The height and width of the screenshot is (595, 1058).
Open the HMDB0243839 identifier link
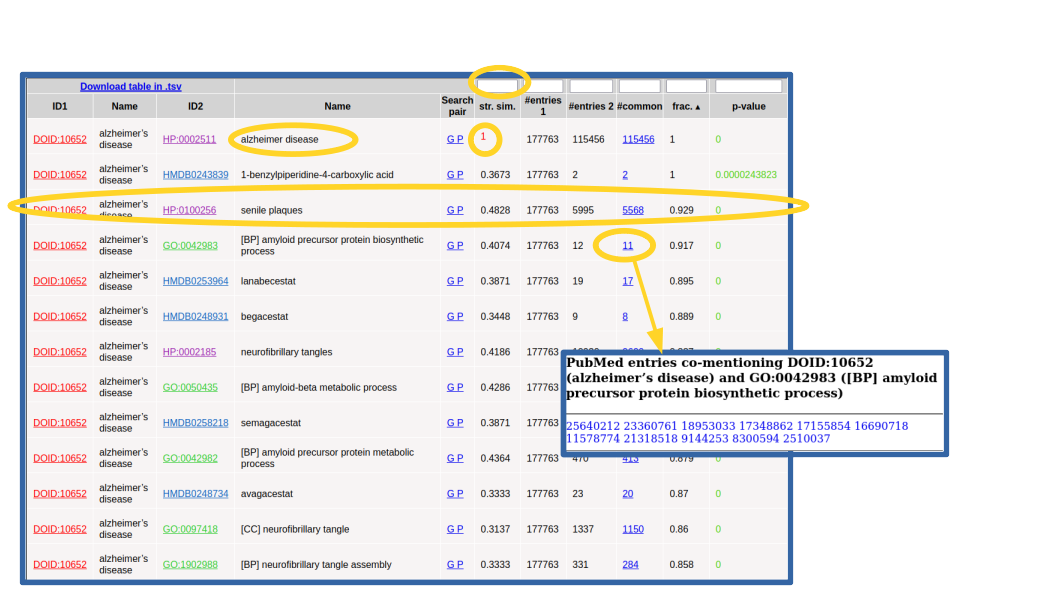coord(195,175)
